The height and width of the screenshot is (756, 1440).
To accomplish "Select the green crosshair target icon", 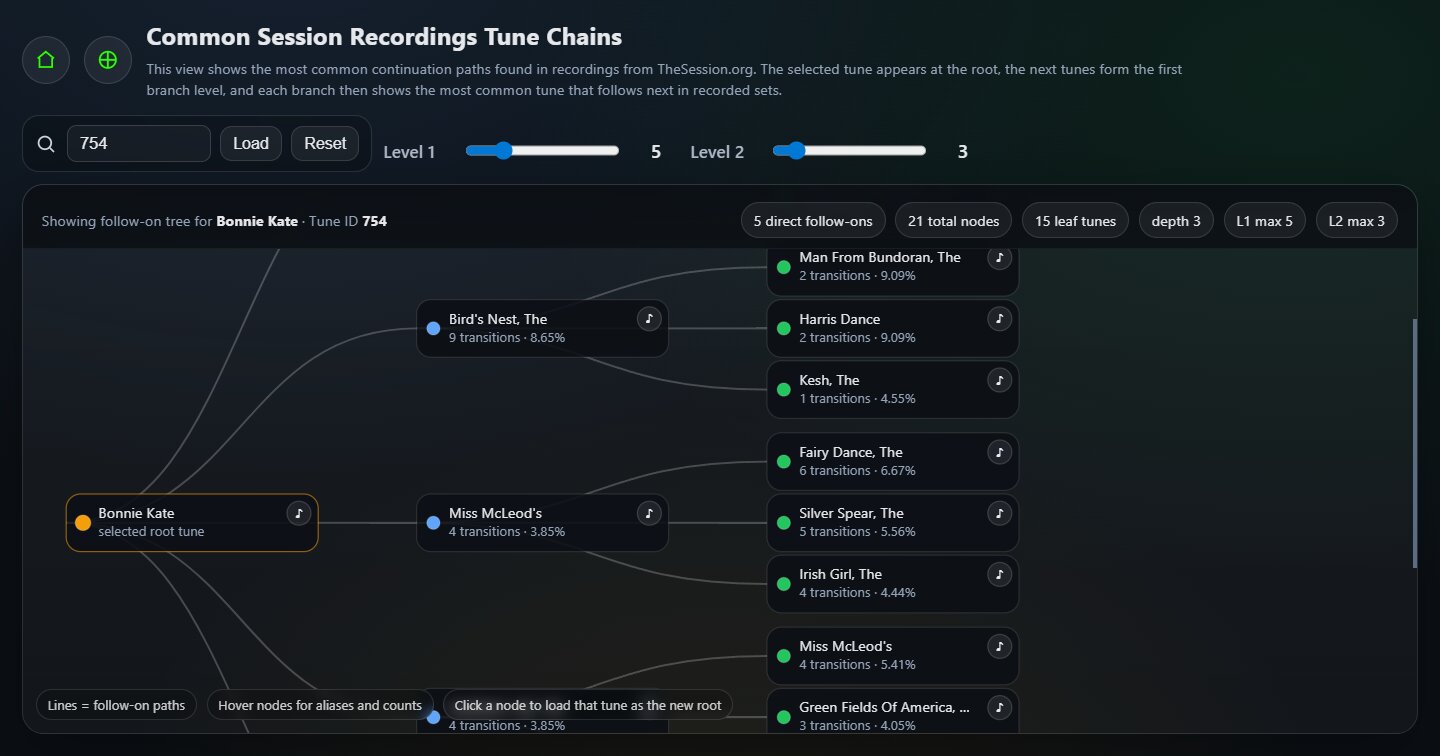I will point(107,60).
